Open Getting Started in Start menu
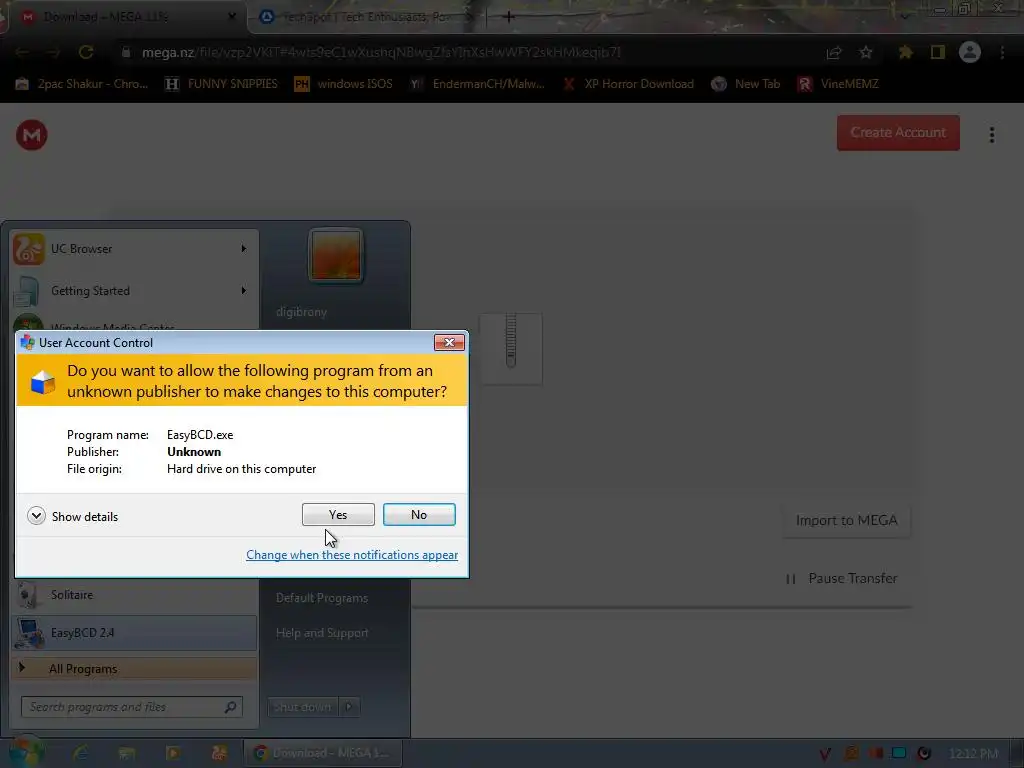Image resolution: width=1024 pixels, height=768 pixels. [134, 291]
